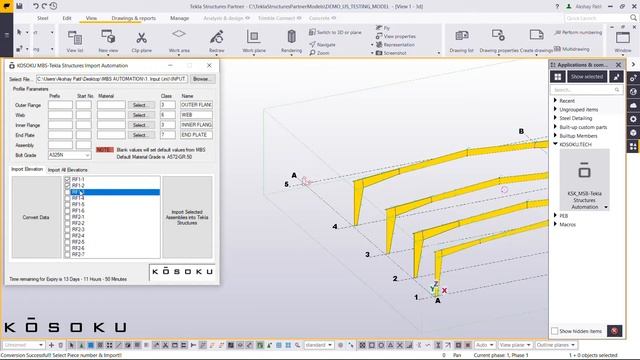Open the Outline planes dropdown

(x=556, y=345)
